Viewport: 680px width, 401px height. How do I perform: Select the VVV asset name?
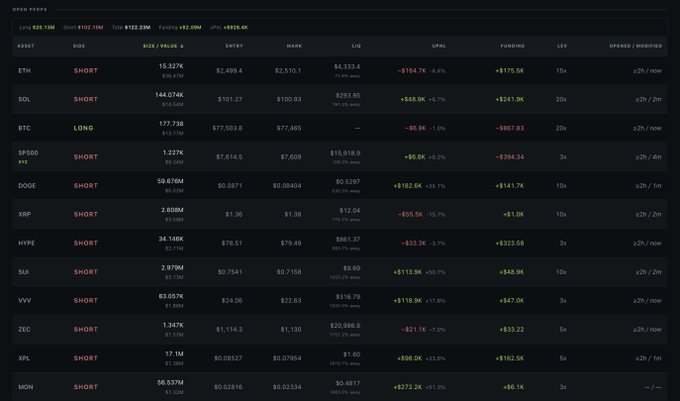point(25,300)
